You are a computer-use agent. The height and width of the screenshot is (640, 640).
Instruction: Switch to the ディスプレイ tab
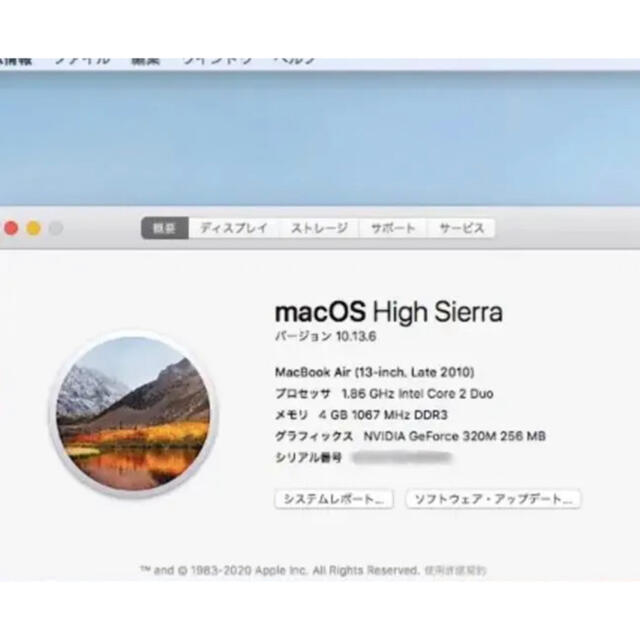coord(234,228)
